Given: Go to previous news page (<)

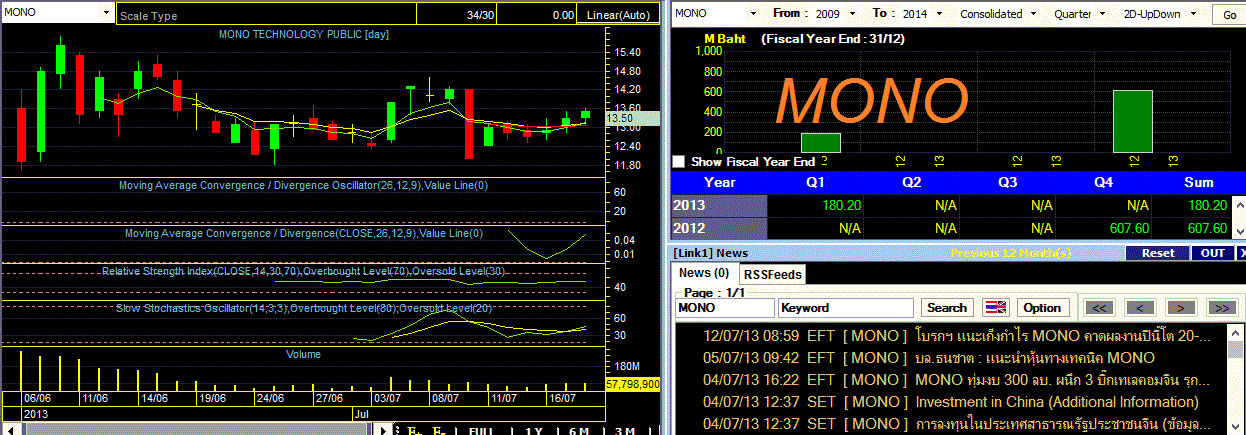Looking at the screenshot, I should pyautogui.click(x=1141, y=308).
